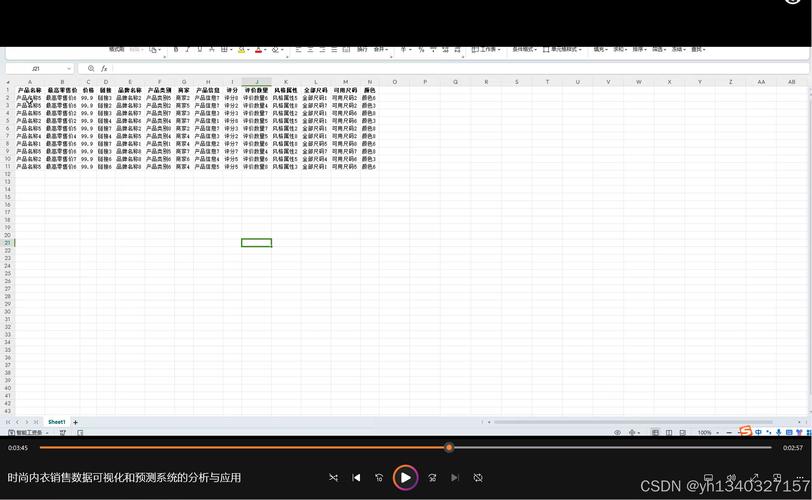812x500 pixels.
Task: Click the next track icon
Action: pyautogui.click(x=455, y=478)
